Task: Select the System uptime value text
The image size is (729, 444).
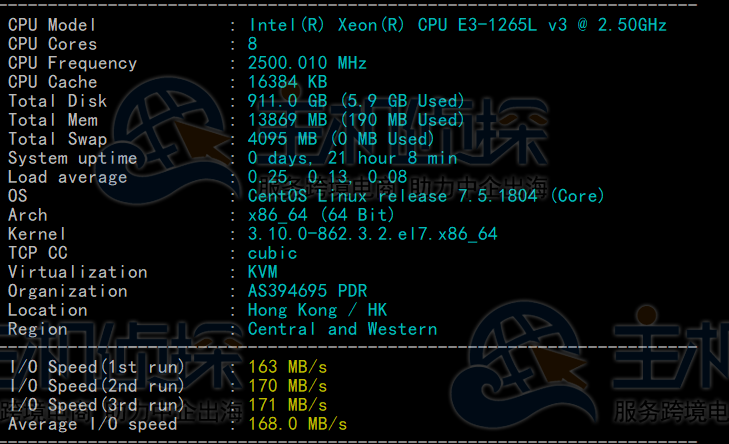Action: click(x=352, y=158)
